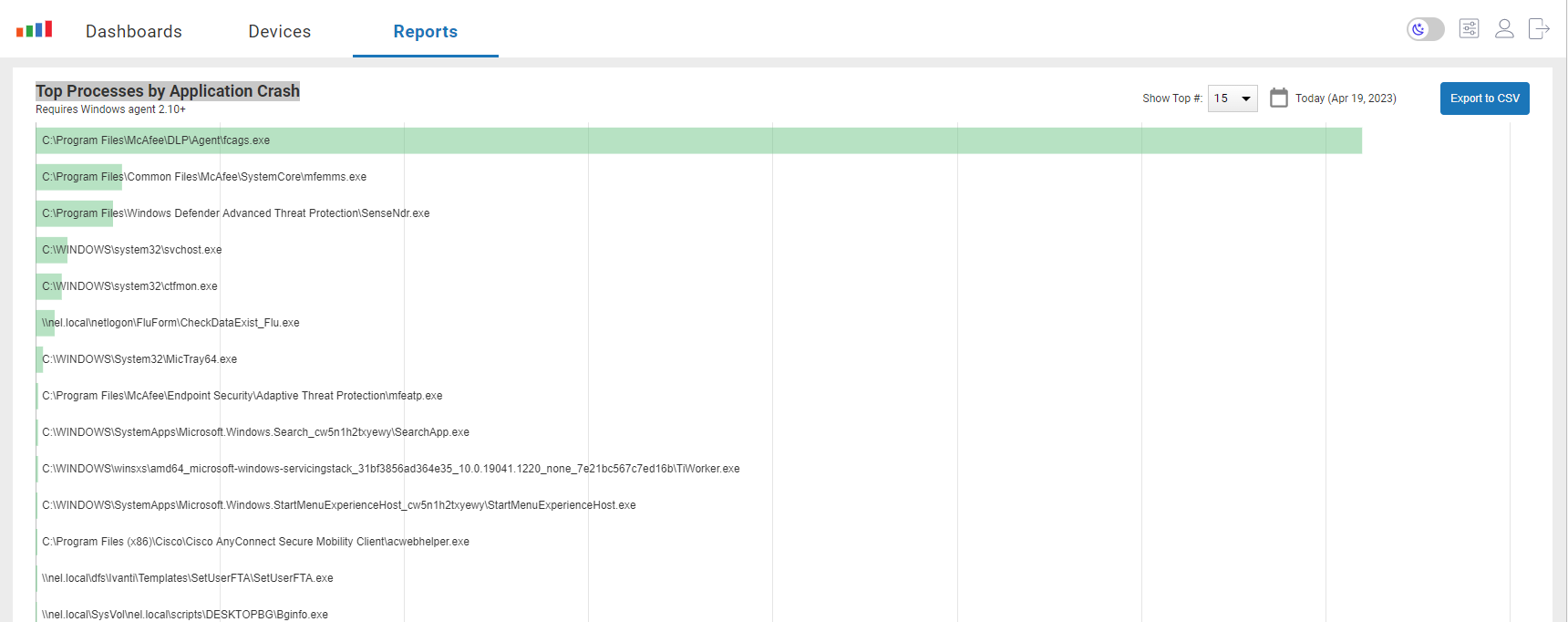The height and width of the screenshot is (622, 1568).
Task: Select the Top Processes by Application Crash title
Action: coord(168,91)
